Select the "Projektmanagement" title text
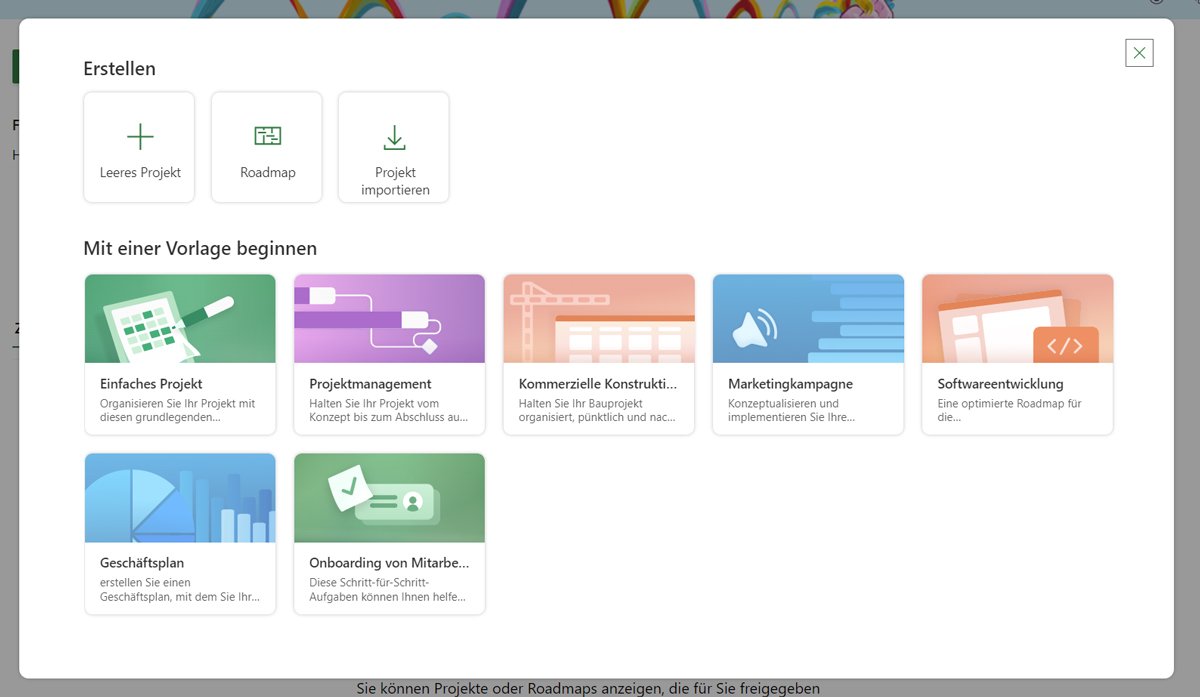Viewport: 1200px width, 697px height. pyautogui.click(x=370, y=384)
